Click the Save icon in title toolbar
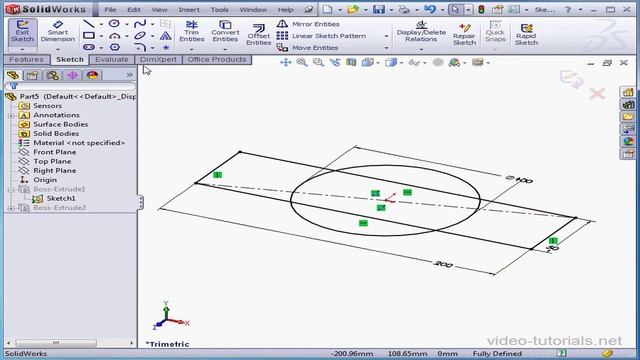 click(378, 9)
